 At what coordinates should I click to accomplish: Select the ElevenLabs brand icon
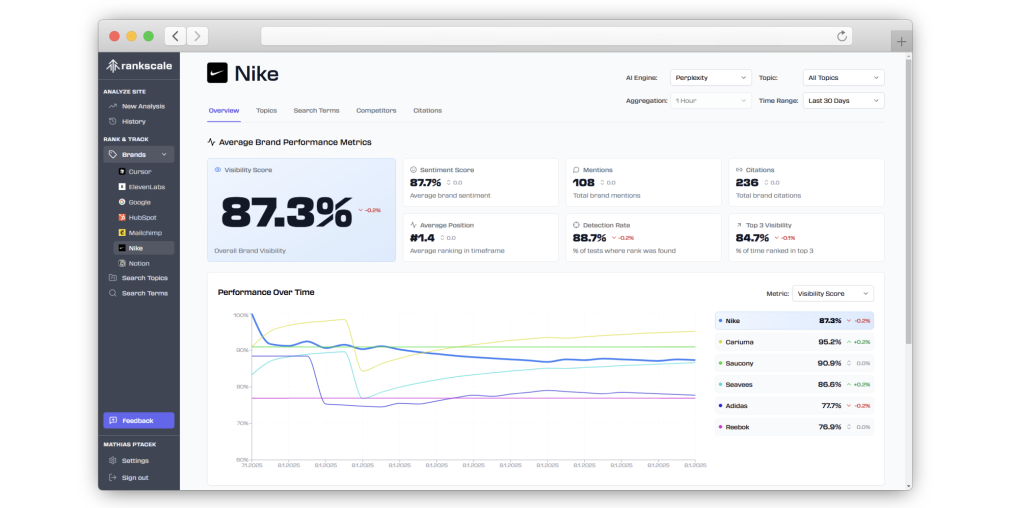121,187
